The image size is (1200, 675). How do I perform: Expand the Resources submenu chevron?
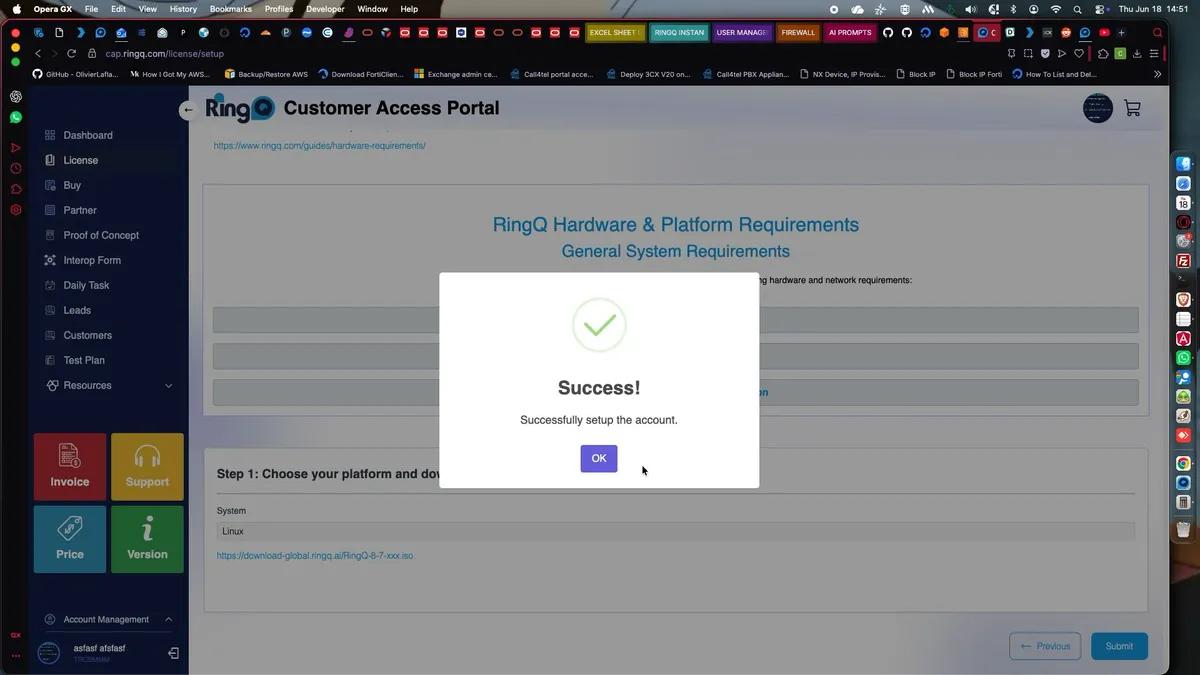[x=168, y=386]
